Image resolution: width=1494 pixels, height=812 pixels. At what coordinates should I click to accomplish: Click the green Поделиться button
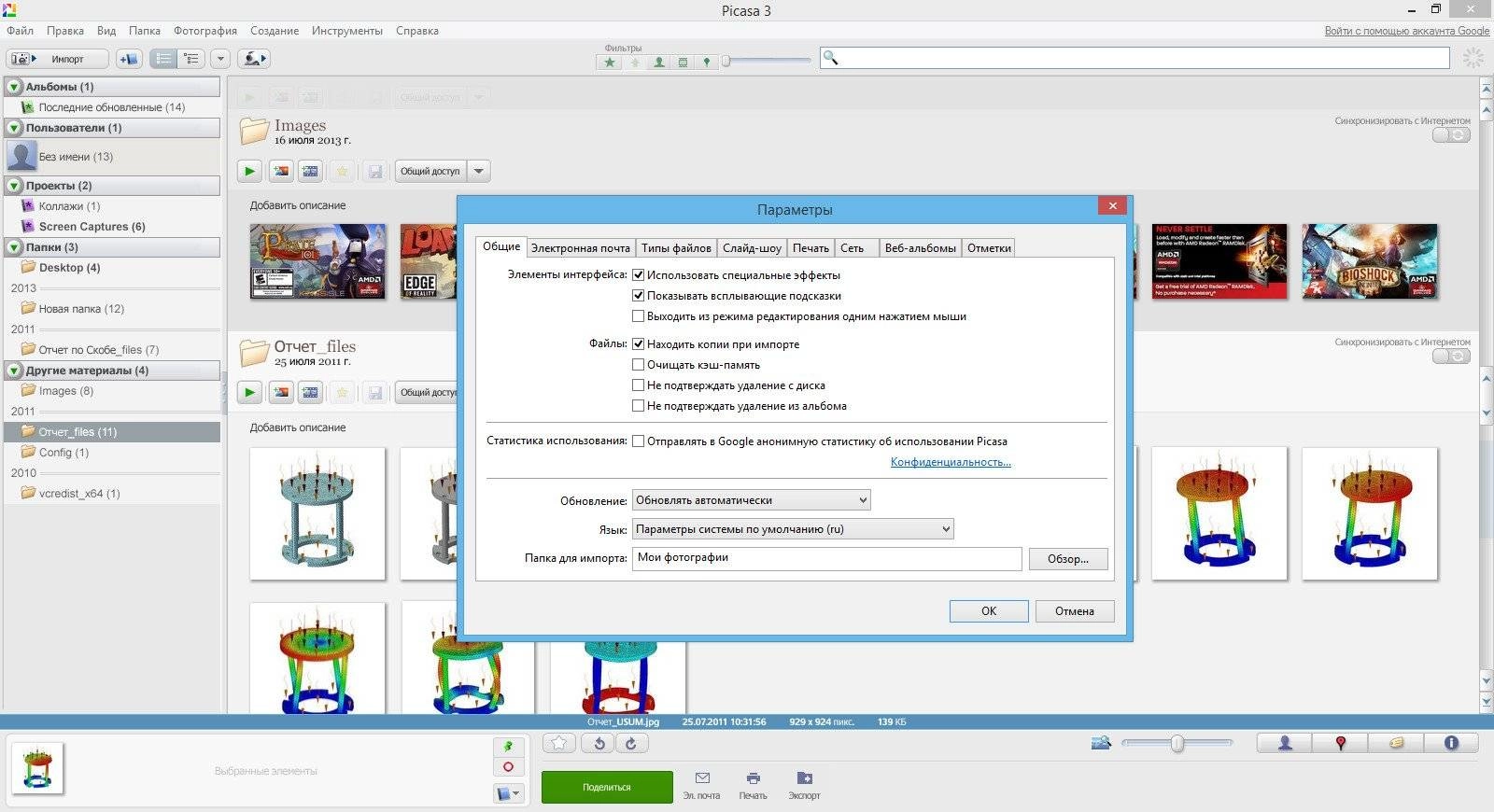coord(607,787)
